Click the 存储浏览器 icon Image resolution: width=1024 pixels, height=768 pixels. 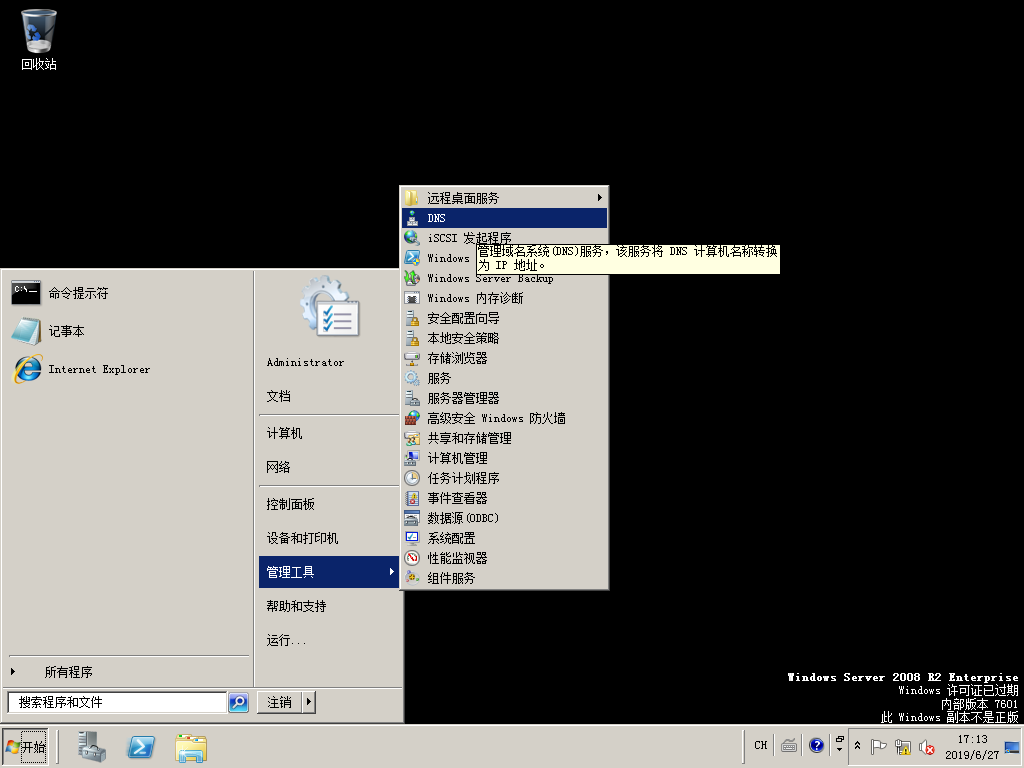pos(412,358)
